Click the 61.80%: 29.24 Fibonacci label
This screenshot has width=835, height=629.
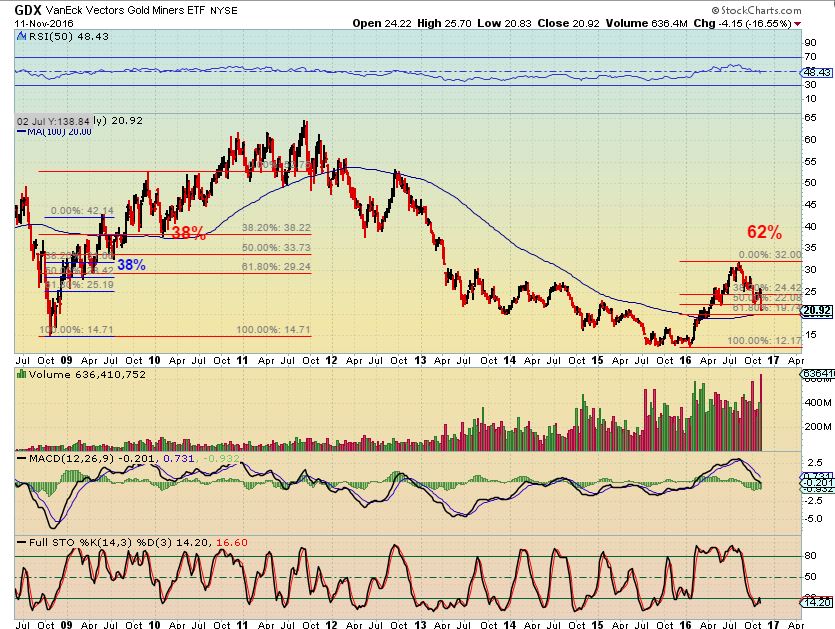(x=276, y=267)
